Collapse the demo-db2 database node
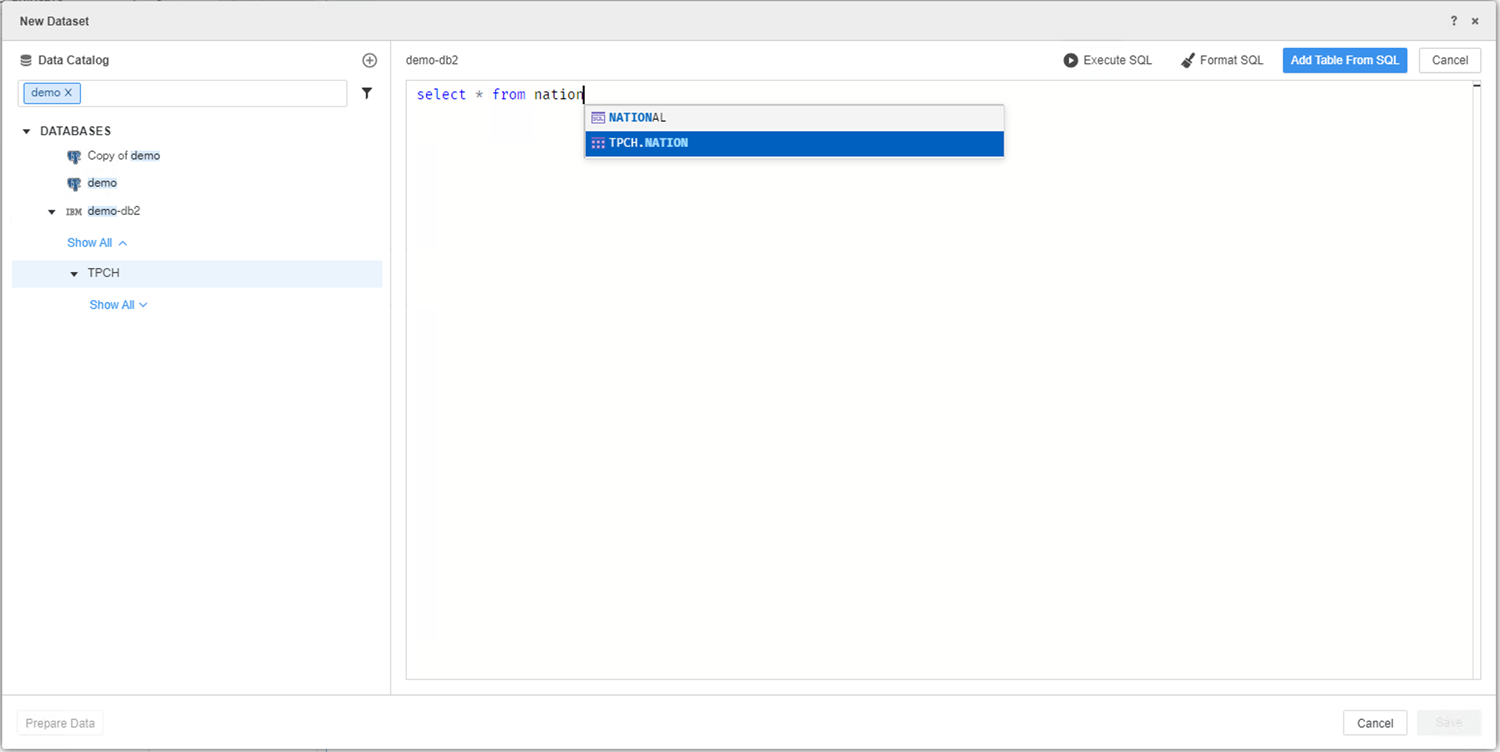1500x752 pixels. [x=52, y=212]
